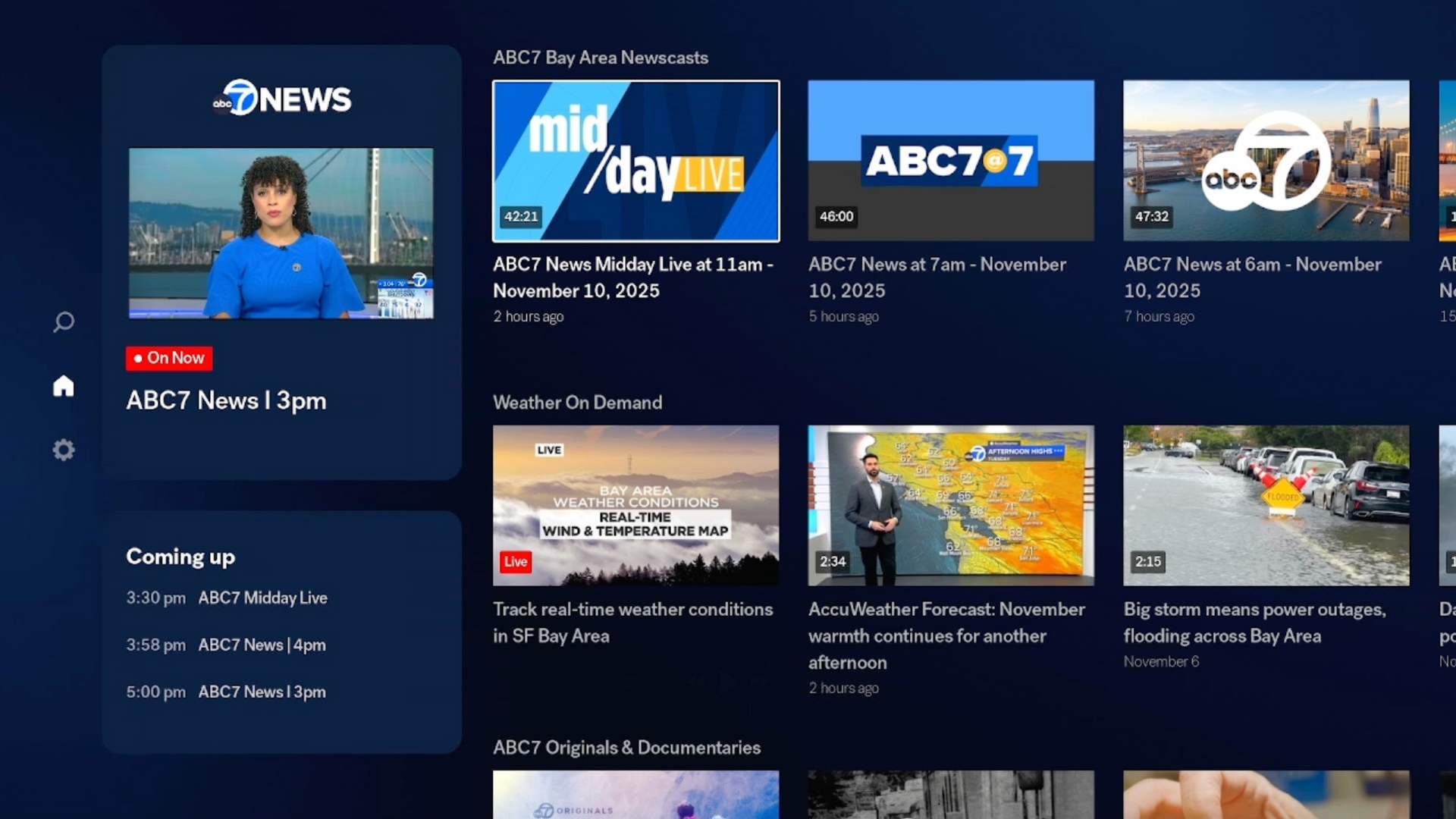Click the 5 hours ago label
This screenshot has width=1456, height=819.
coord(843,316)
